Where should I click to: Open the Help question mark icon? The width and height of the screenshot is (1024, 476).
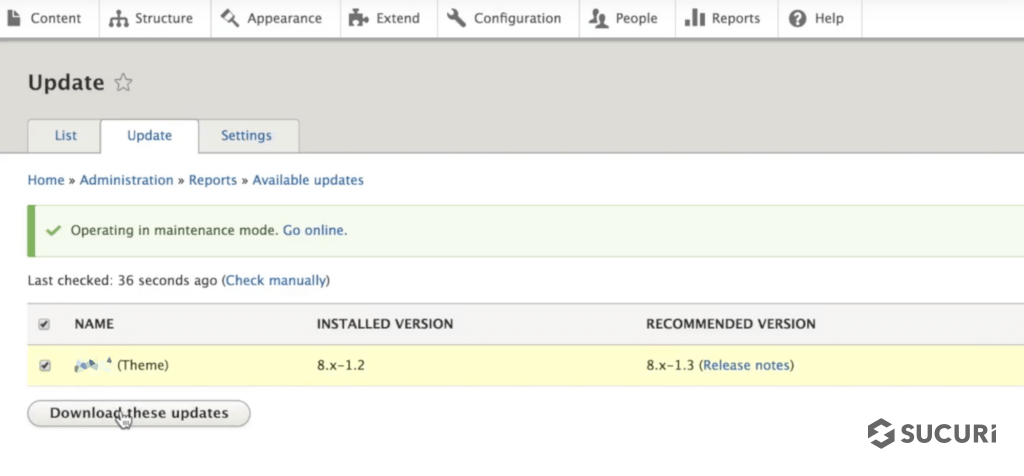[x=797, y=18]
